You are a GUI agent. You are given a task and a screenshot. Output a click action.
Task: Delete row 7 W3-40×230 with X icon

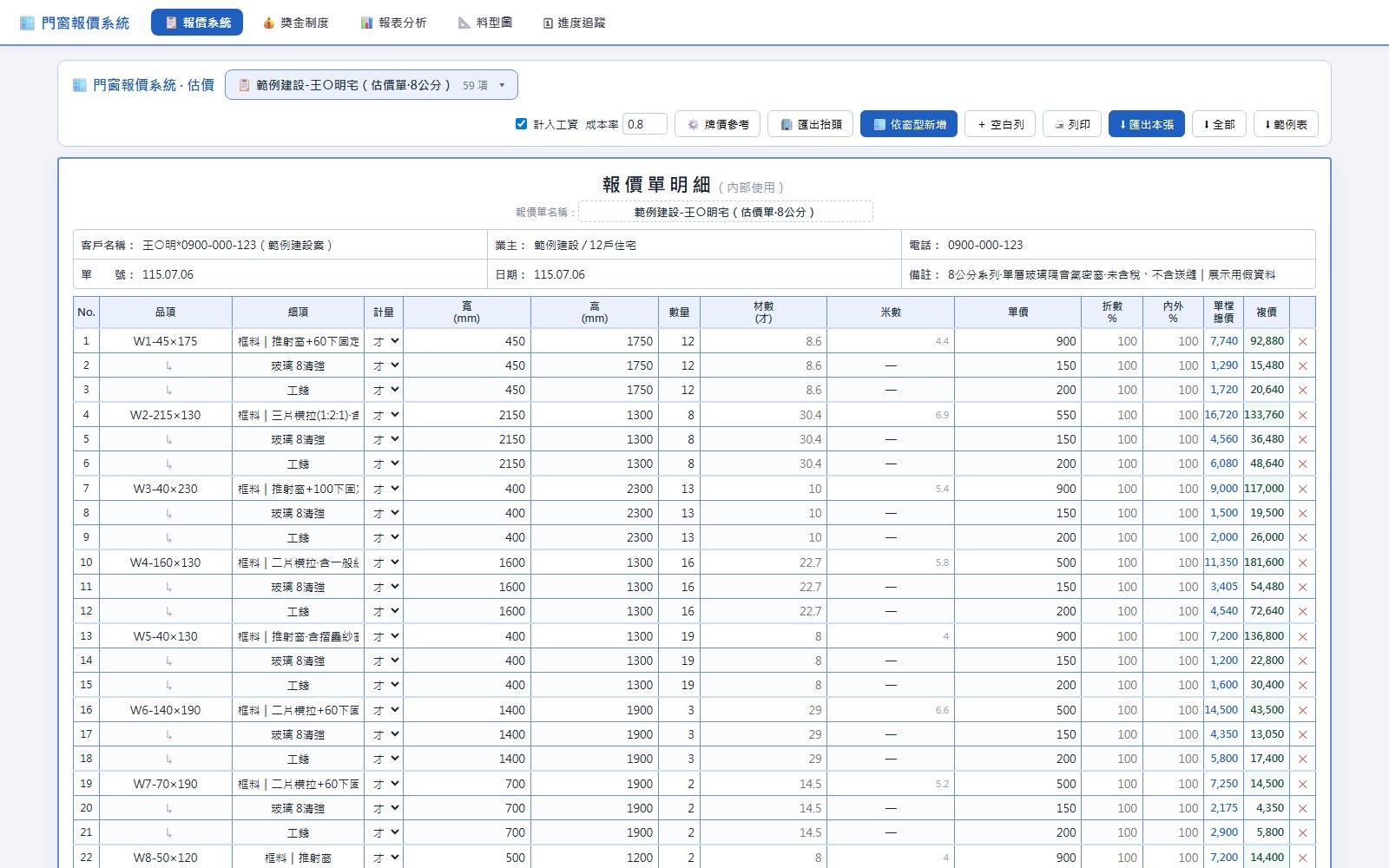click(1302, 489)
